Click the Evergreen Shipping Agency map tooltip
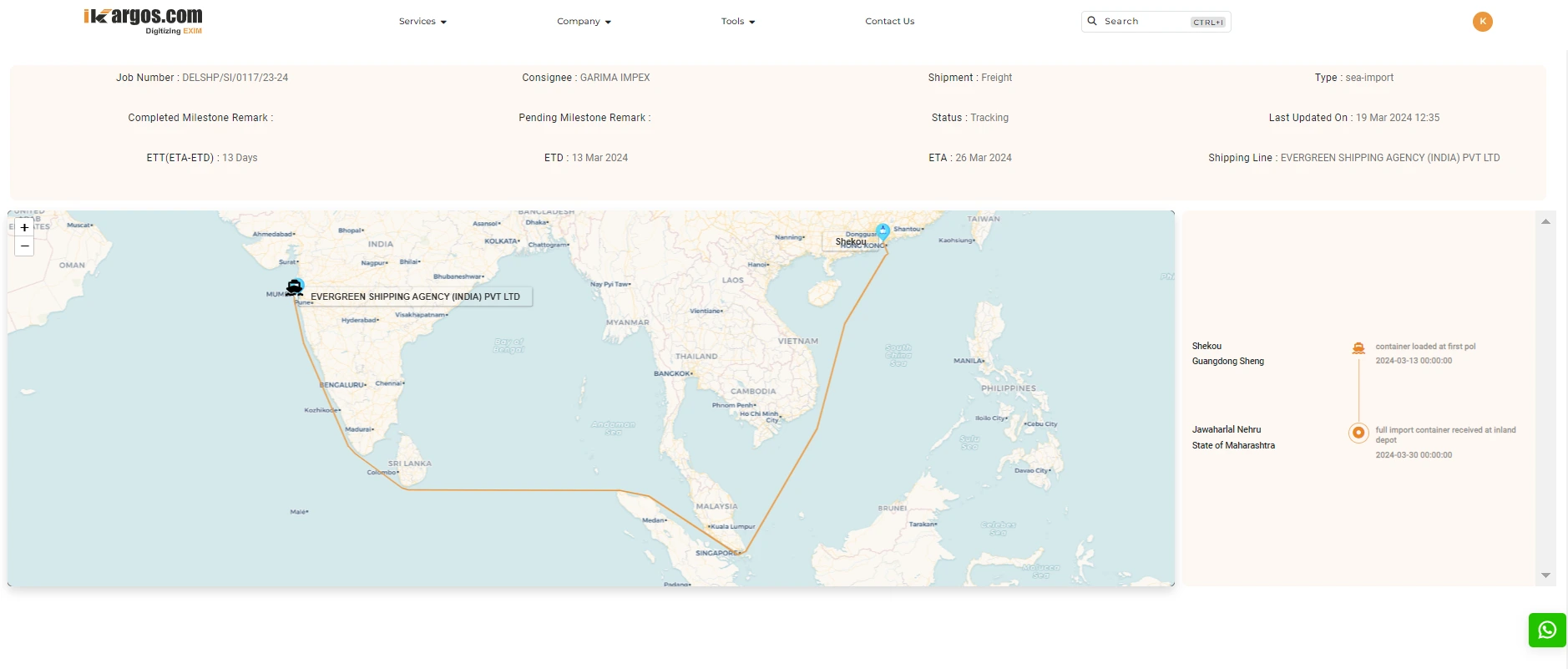 (x=415, y=296)
